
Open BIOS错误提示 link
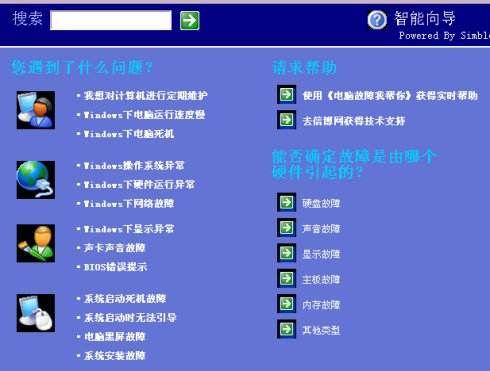pyautogui.click(x=115, y=267)
